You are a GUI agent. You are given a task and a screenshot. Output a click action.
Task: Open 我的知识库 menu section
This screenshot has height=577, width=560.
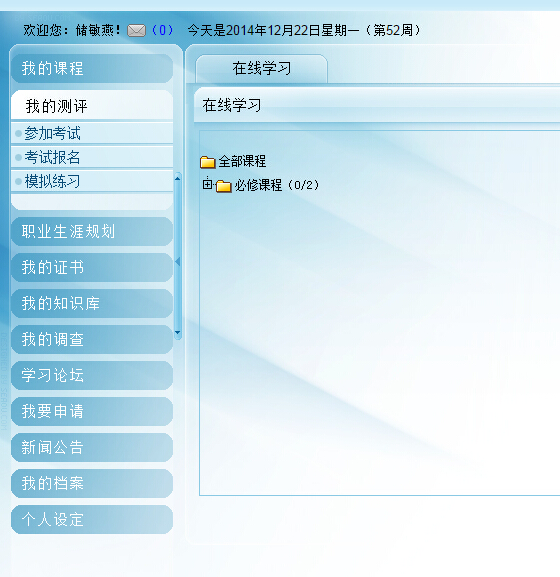pyautogui.click(x=92, y=303)
